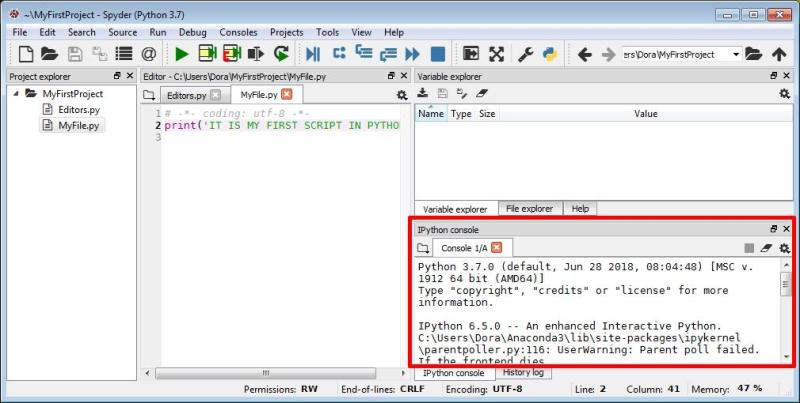Step over current line debug icon
Viewport: 800px width, 403px height.
click(339, 53)
